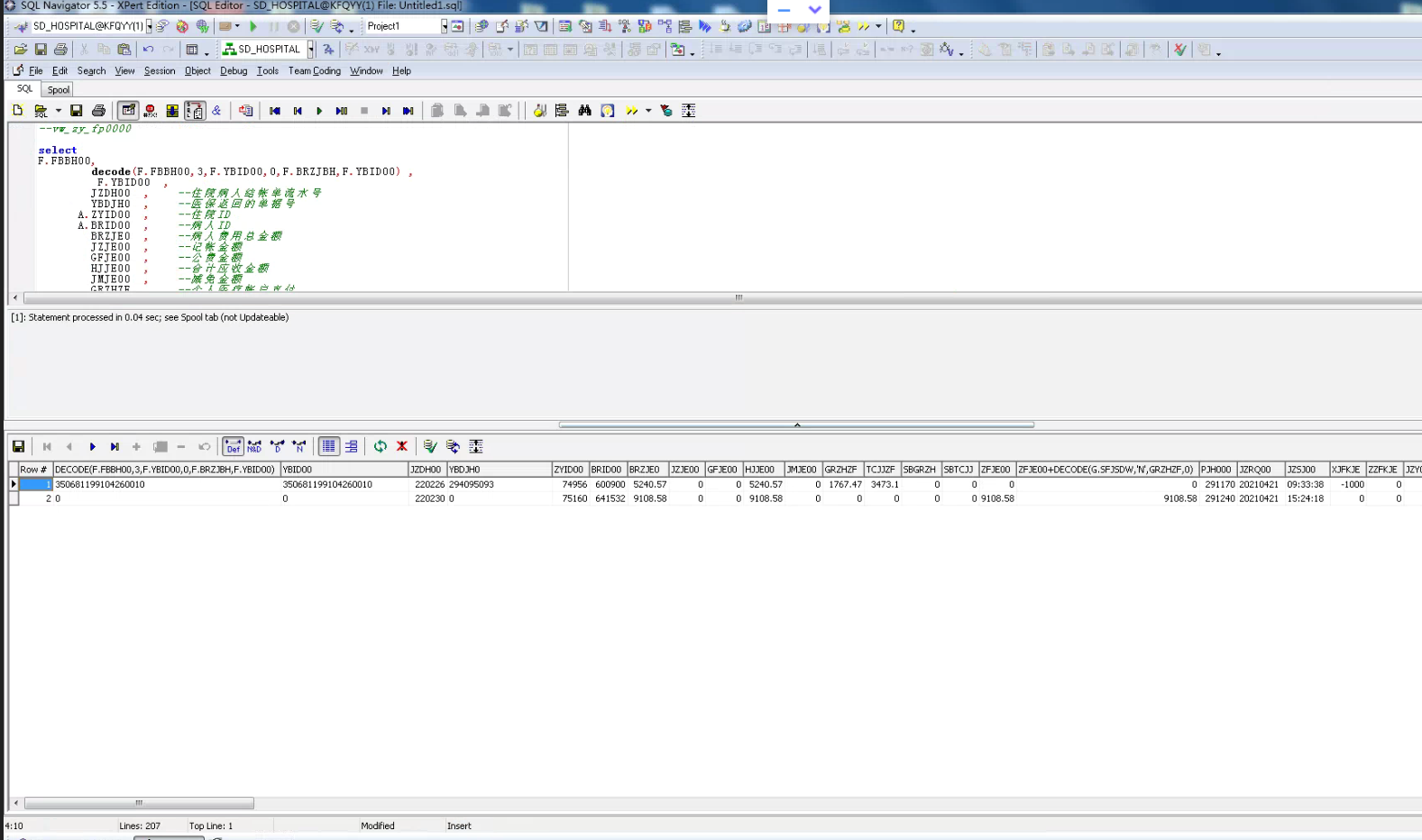The width and height of the screenshot is (1422, 840).
Task: Click the skip-to-last statement icon
Action: click(x=408, y=111)
